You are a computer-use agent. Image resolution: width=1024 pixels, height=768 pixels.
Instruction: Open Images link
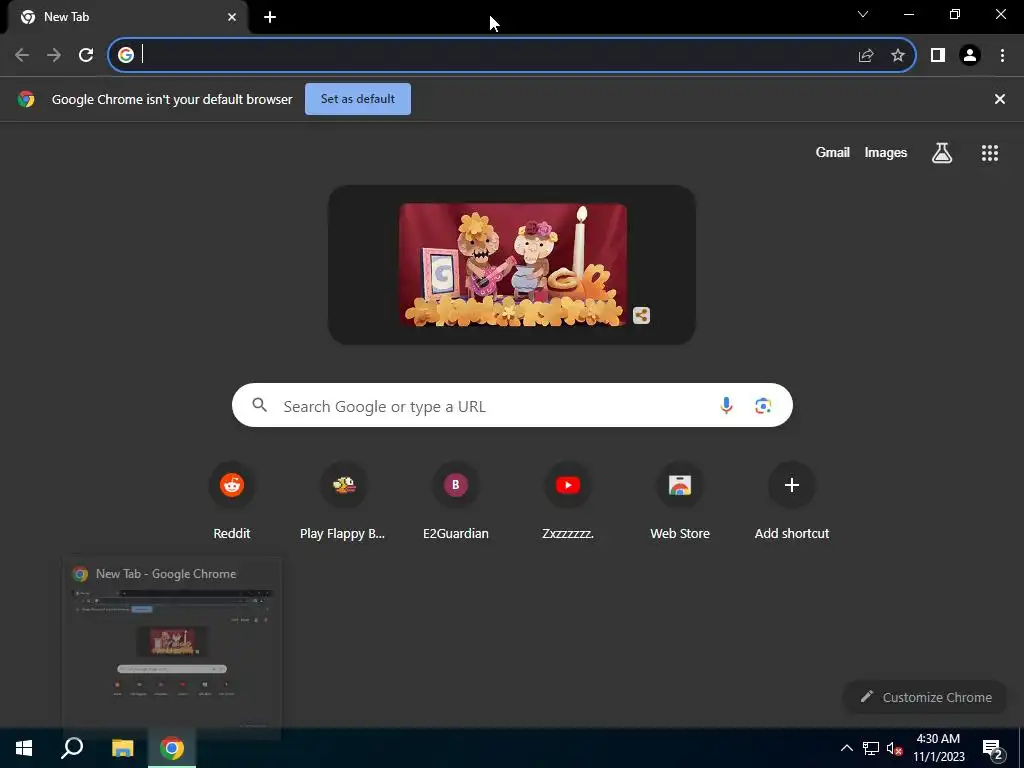886,152
